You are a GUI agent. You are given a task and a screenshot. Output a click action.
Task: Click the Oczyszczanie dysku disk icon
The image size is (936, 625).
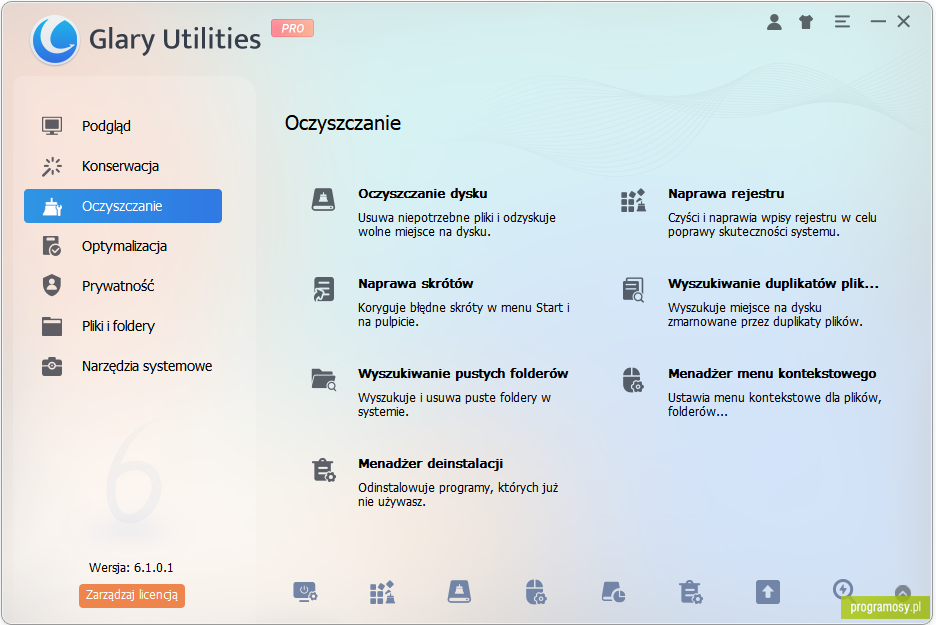coord(324,199)
